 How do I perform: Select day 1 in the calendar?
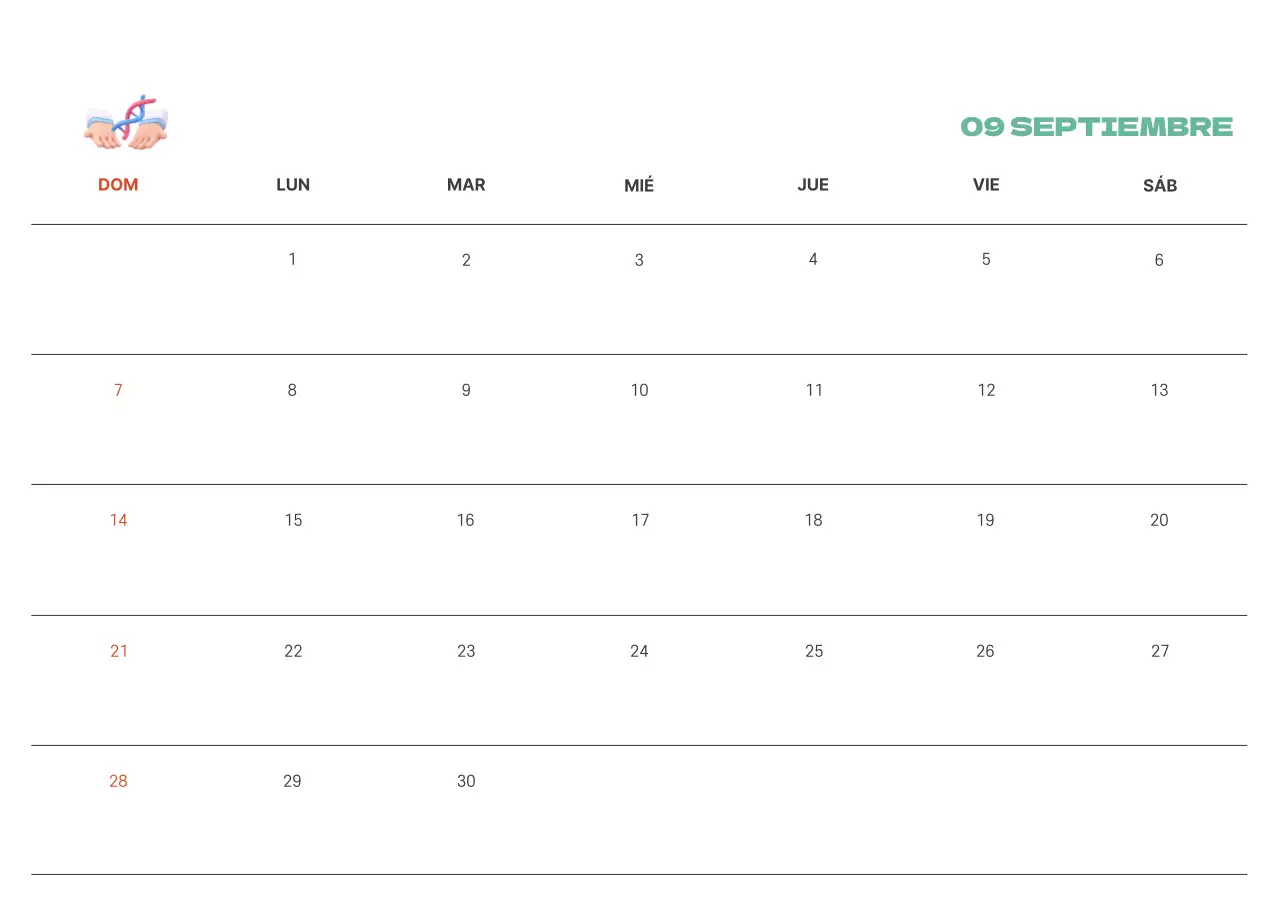click(292, 260)
